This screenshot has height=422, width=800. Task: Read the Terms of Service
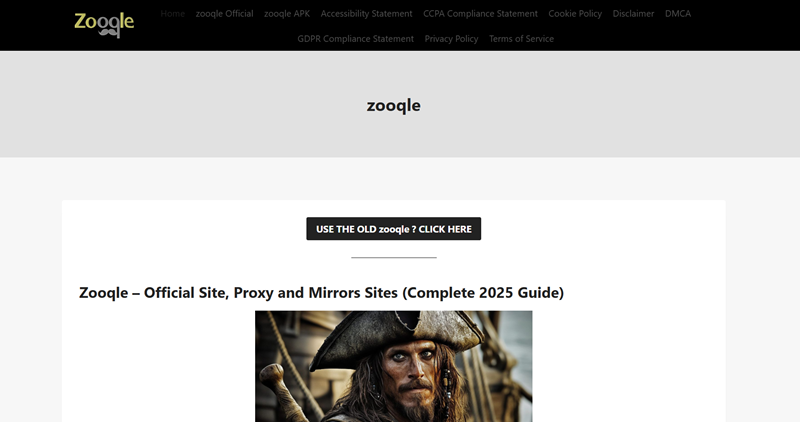coord(521,39)
